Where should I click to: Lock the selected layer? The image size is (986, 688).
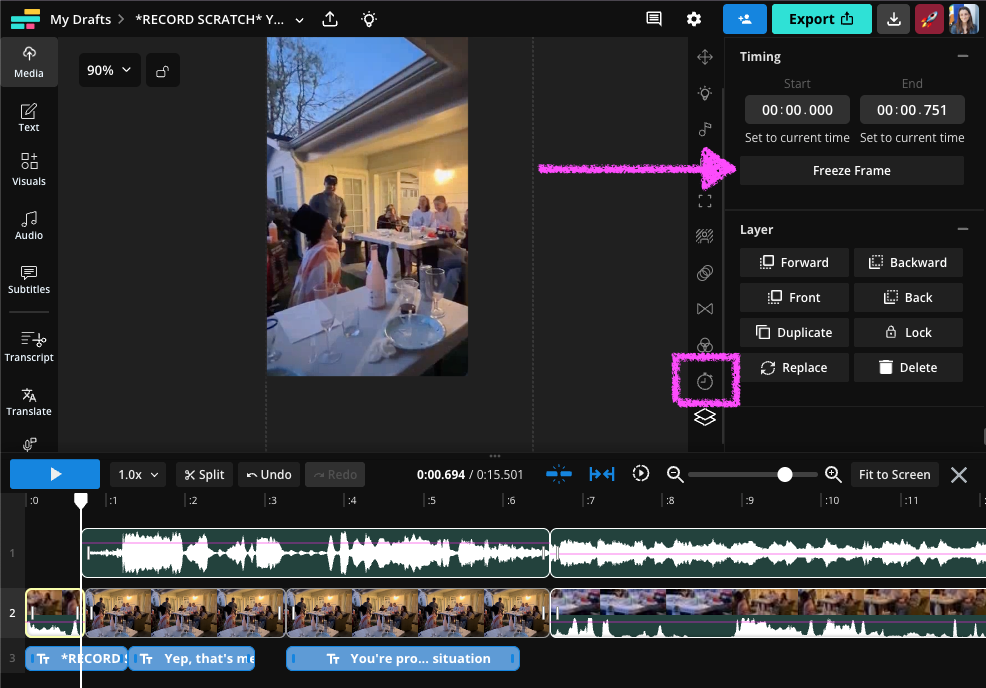(x=908, y=332)
